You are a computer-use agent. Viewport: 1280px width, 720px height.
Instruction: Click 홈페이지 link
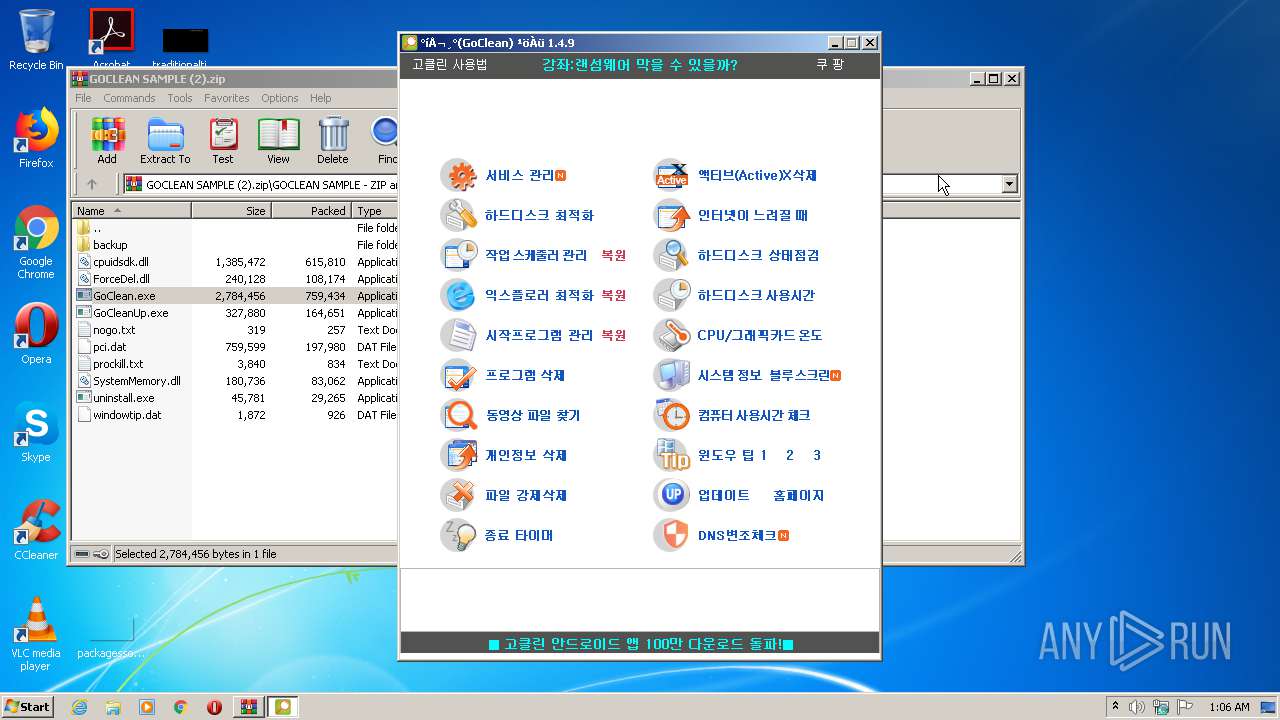(799, 495)
